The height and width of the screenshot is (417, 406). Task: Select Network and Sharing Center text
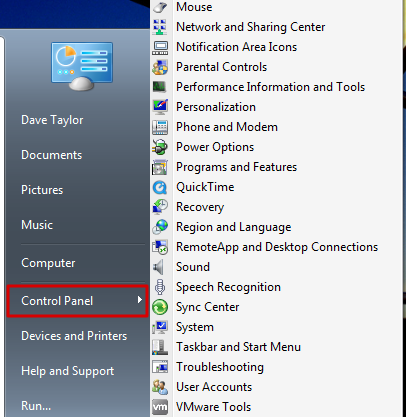pyautogui.click(x=251, y=27)
